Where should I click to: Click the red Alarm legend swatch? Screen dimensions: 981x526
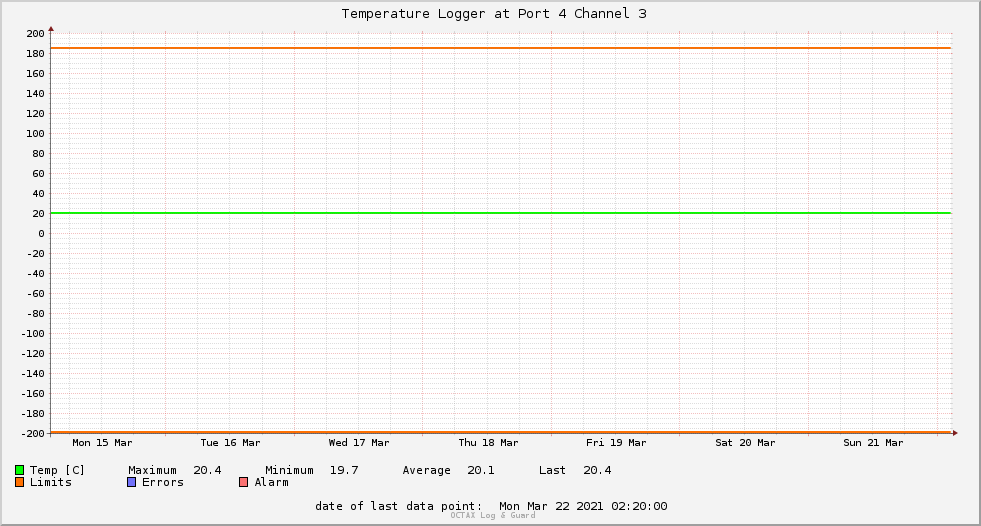243,482
